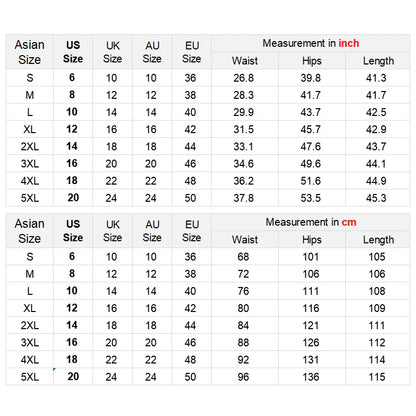Click hips value 101 in cm table

tap(311, 257)
